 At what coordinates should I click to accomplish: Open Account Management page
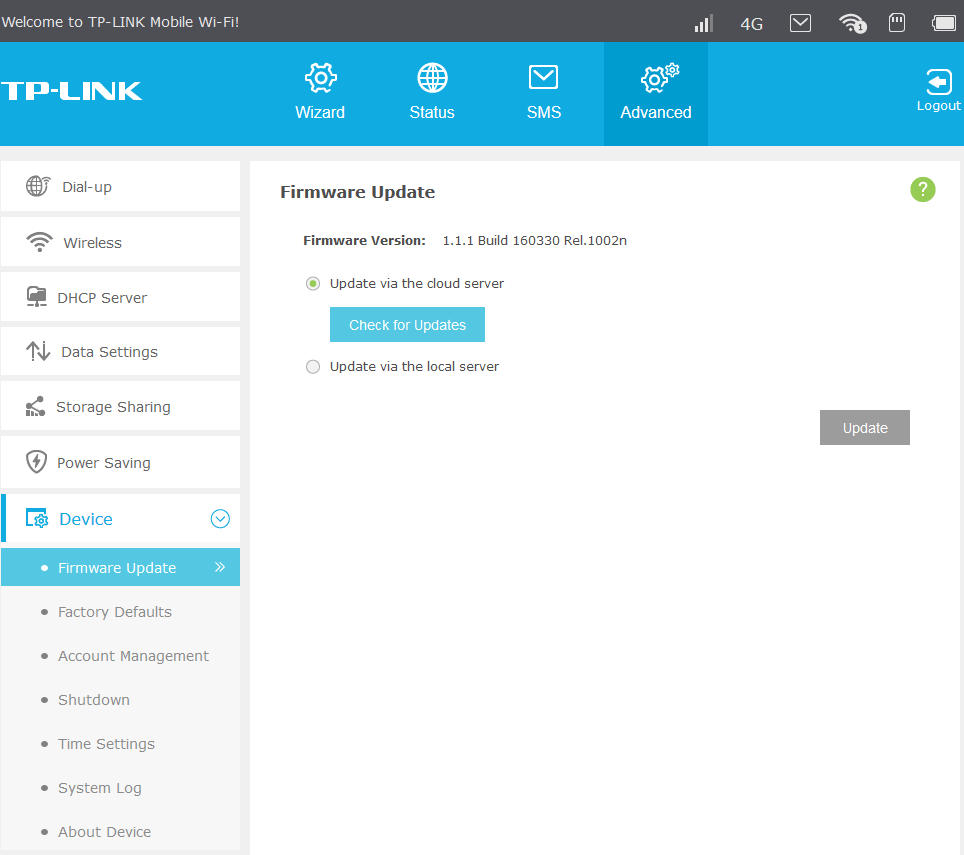point(133,656)
